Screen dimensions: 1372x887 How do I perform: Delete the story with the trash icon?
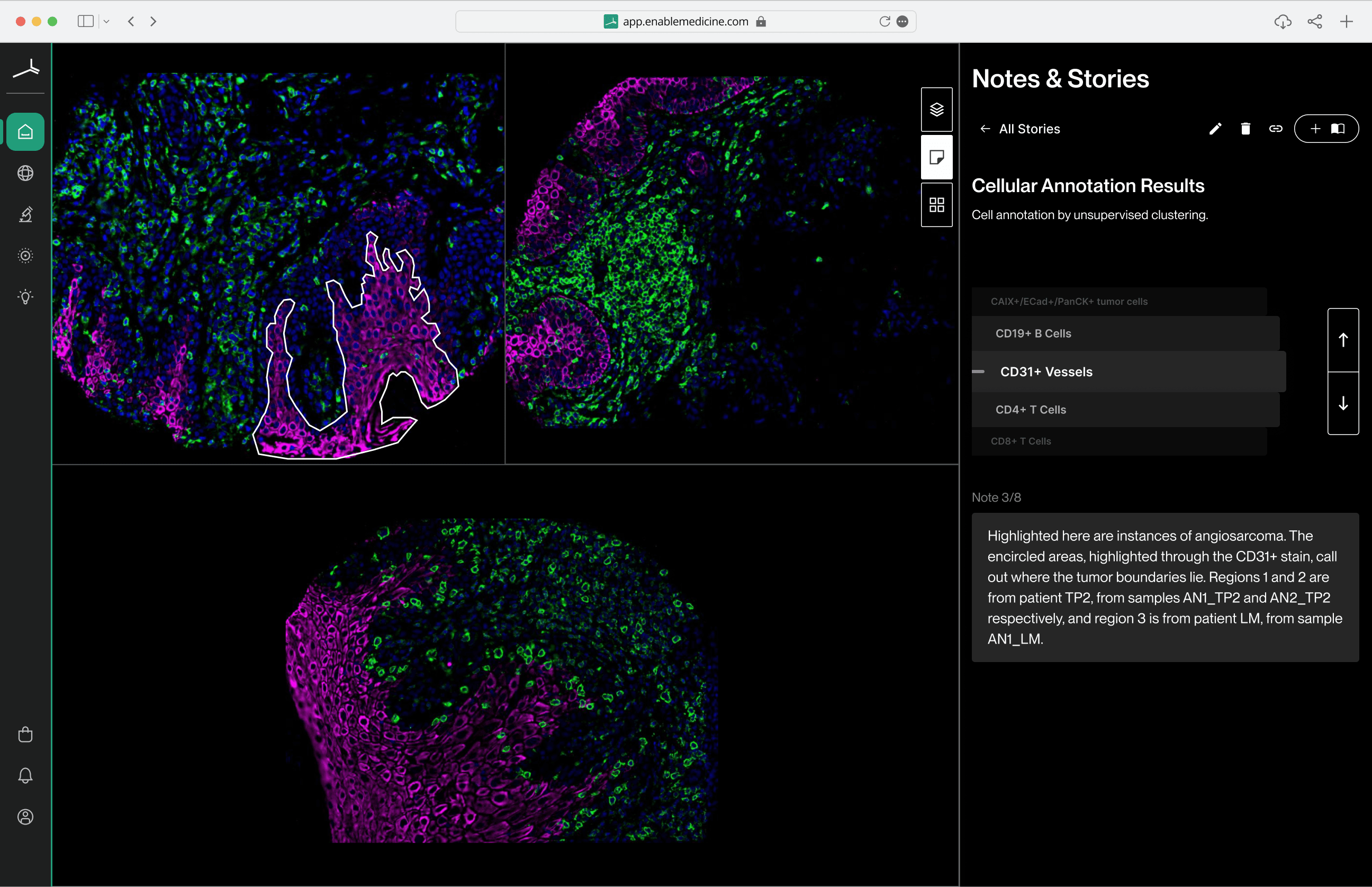[x=1245, y=129]
